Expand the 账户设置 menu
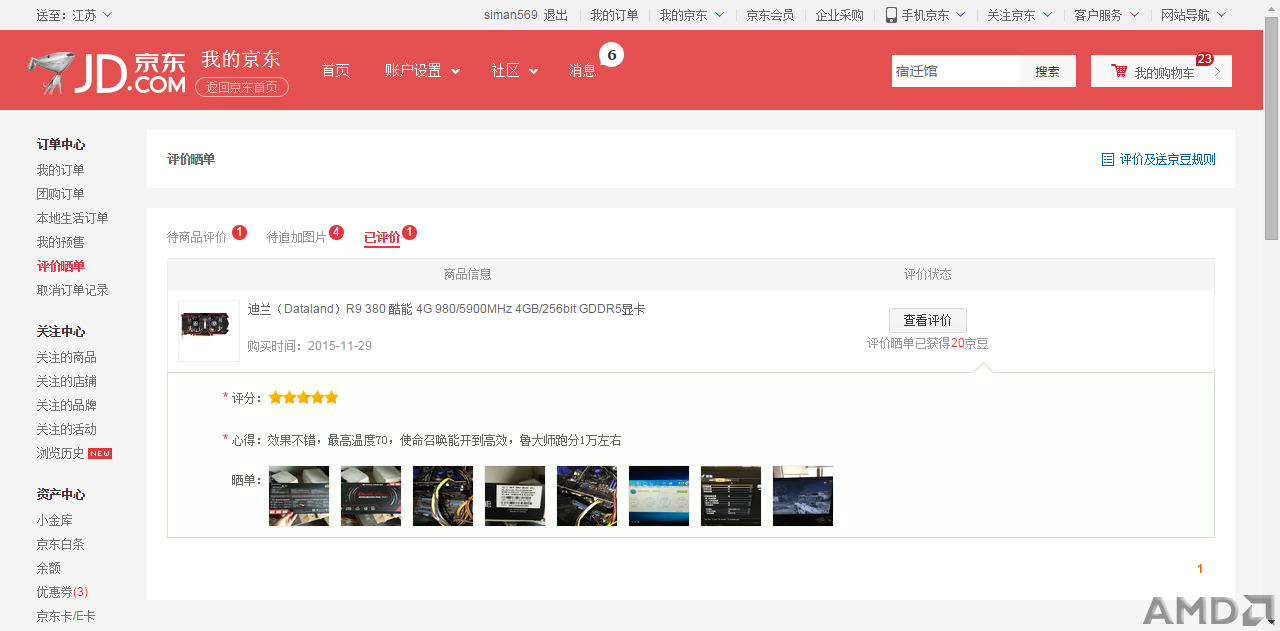This screenshot has height=631, width=1280. [x=422, y=70]
